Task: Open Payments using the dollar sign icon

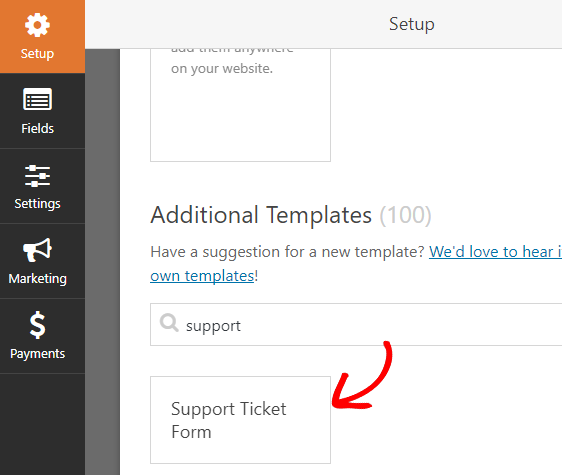Action: tap(37, 325)
